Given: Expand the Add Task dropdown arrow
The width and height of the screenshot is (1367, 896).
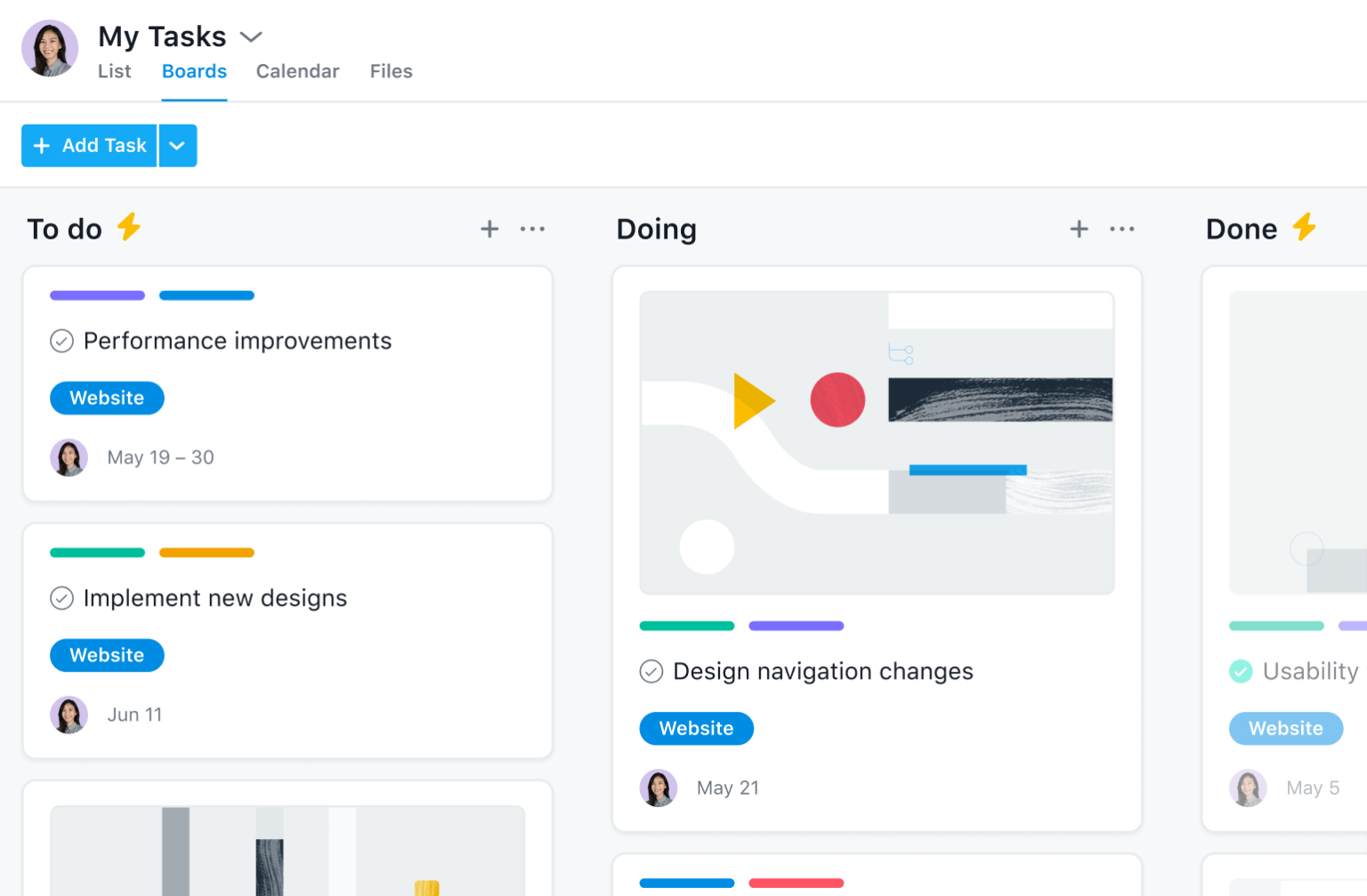Looking at the screenshot, I should click(x=177, y=145).
